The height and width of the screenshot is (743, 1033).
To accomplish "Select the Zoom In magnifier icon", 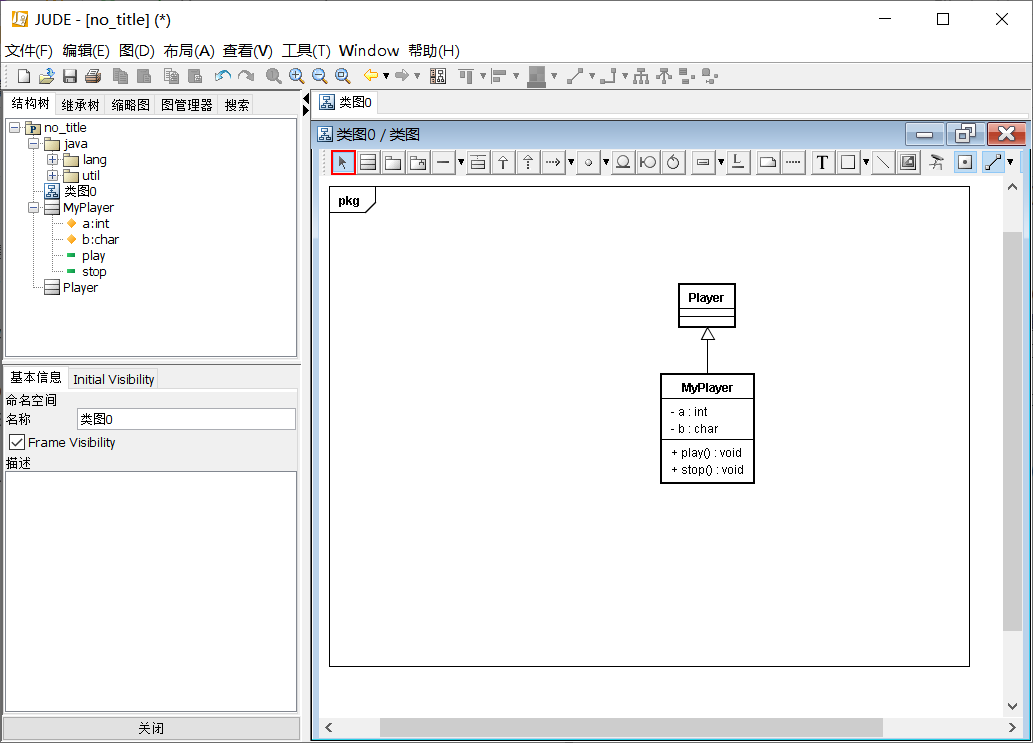I will click(296, 76).
